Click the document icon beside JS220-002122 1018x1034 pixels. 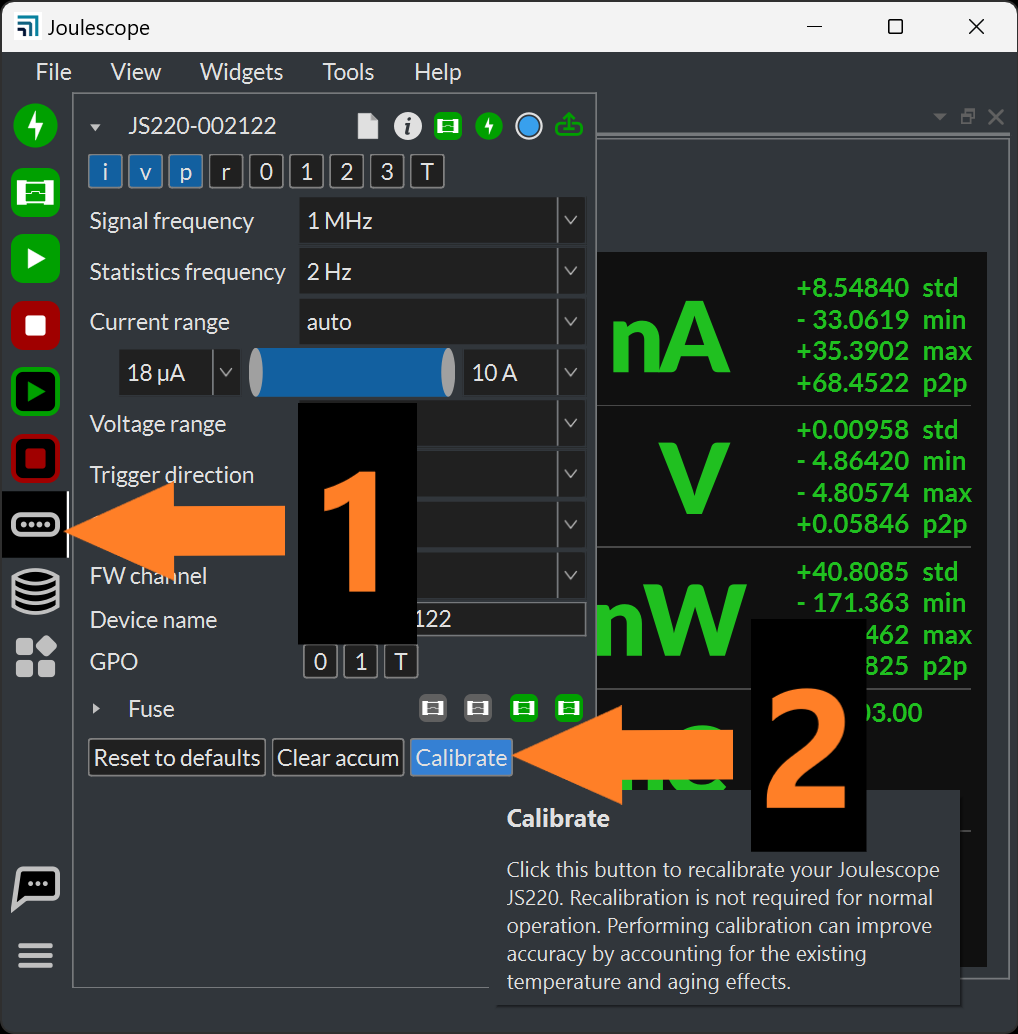[368, 126]
